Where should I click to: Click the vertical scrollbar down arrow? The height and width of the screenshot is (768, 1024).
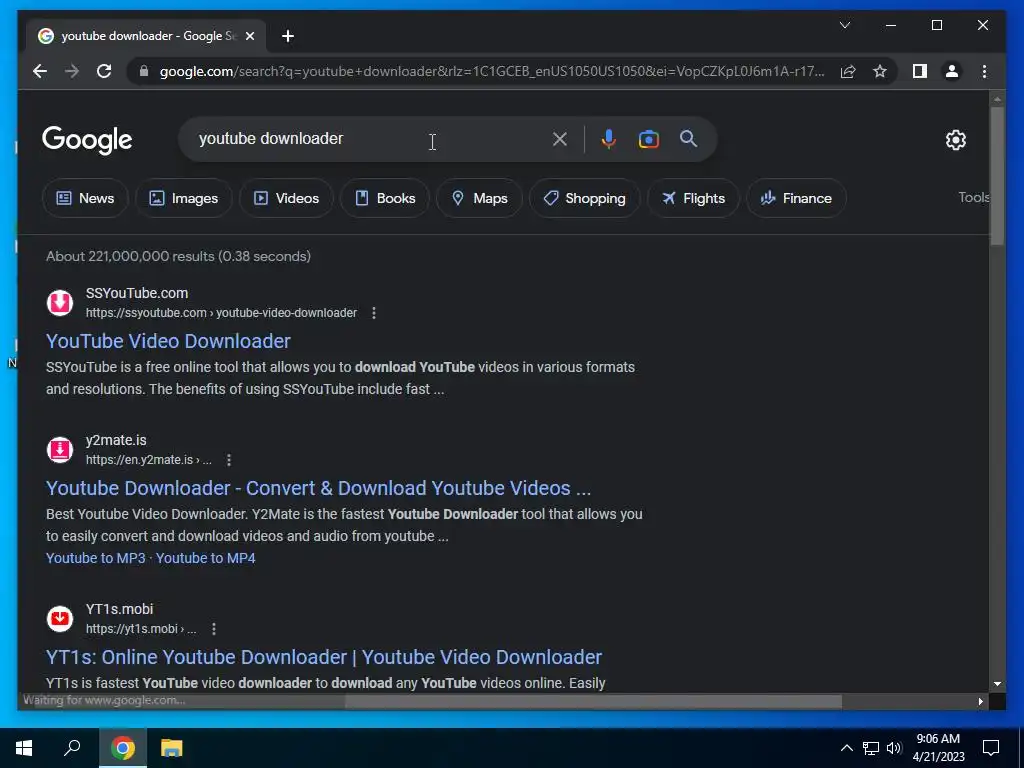(997, 684)
